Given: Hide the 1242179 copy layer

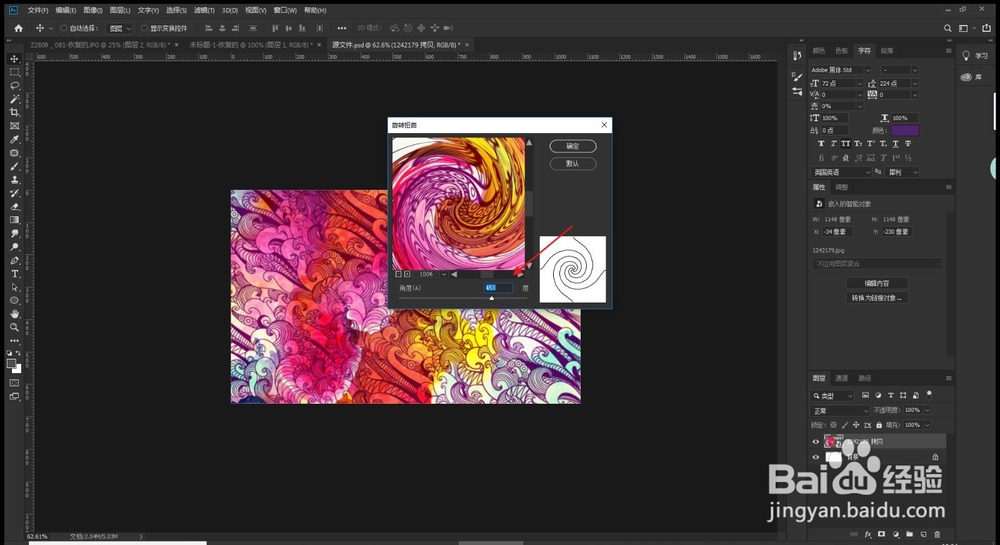Looking at the screenshot, I should 816,441.
